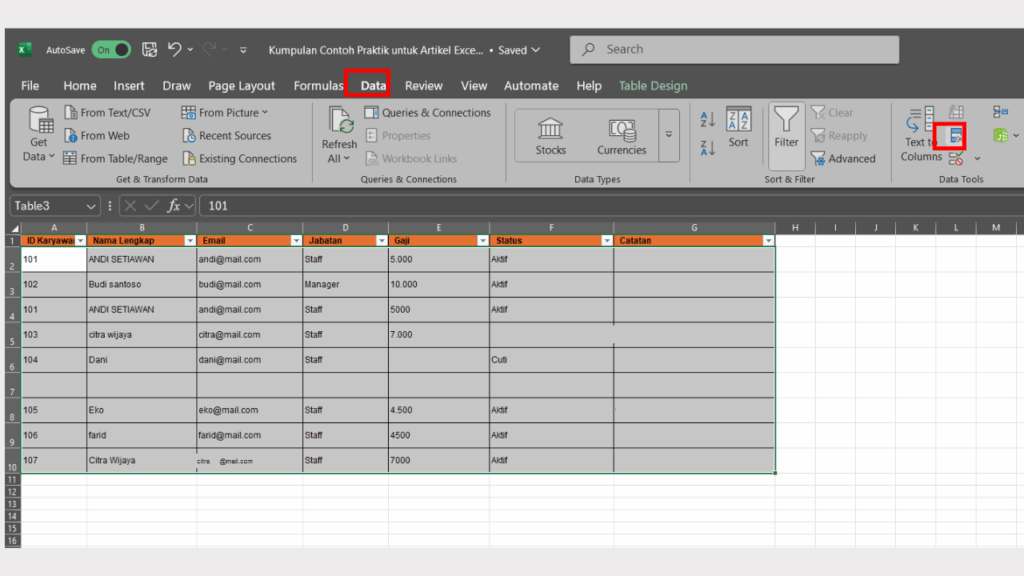
Task: Click From Web to import data
Action: tap(103, 135)
